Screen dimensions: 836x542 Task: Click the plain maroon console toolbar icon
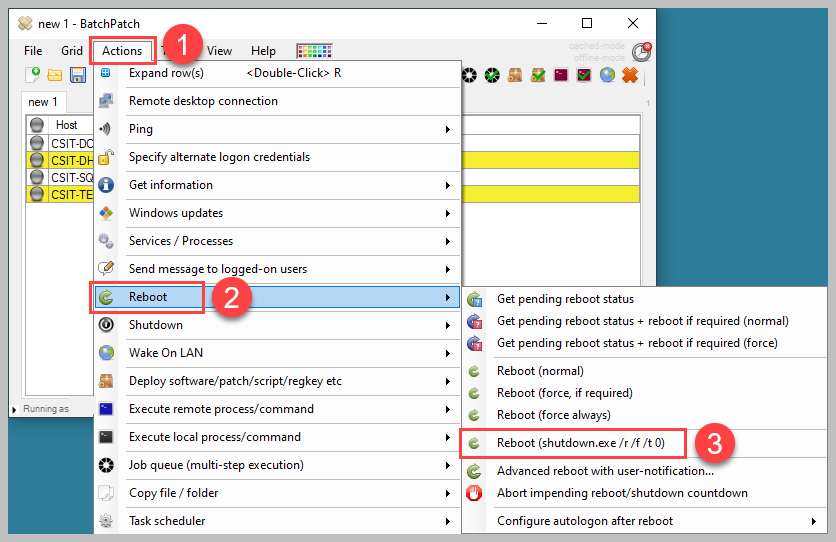pyautogui.click(x=561, y=75)
